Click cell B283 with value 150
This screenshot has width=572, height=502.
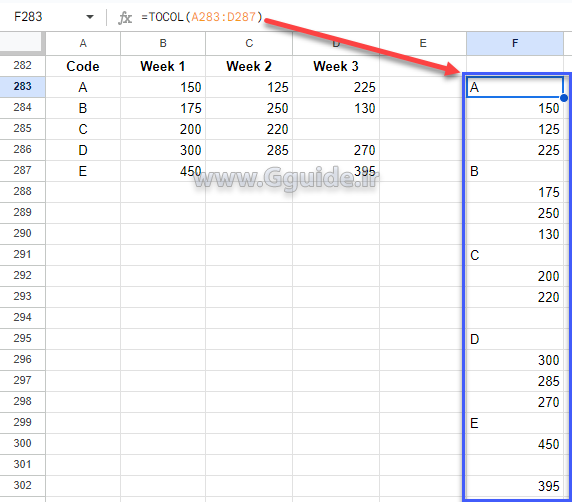[163, 87]
